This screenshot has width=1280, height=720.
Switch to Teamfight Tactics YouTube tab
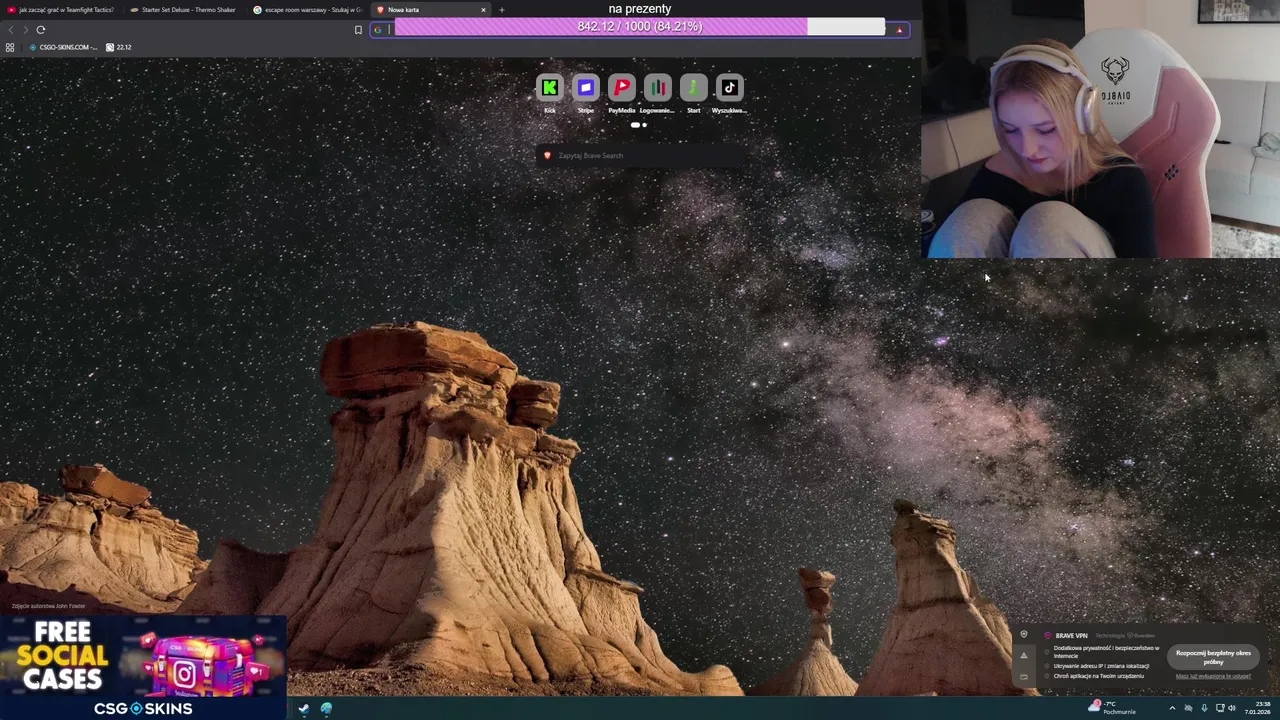61,10
